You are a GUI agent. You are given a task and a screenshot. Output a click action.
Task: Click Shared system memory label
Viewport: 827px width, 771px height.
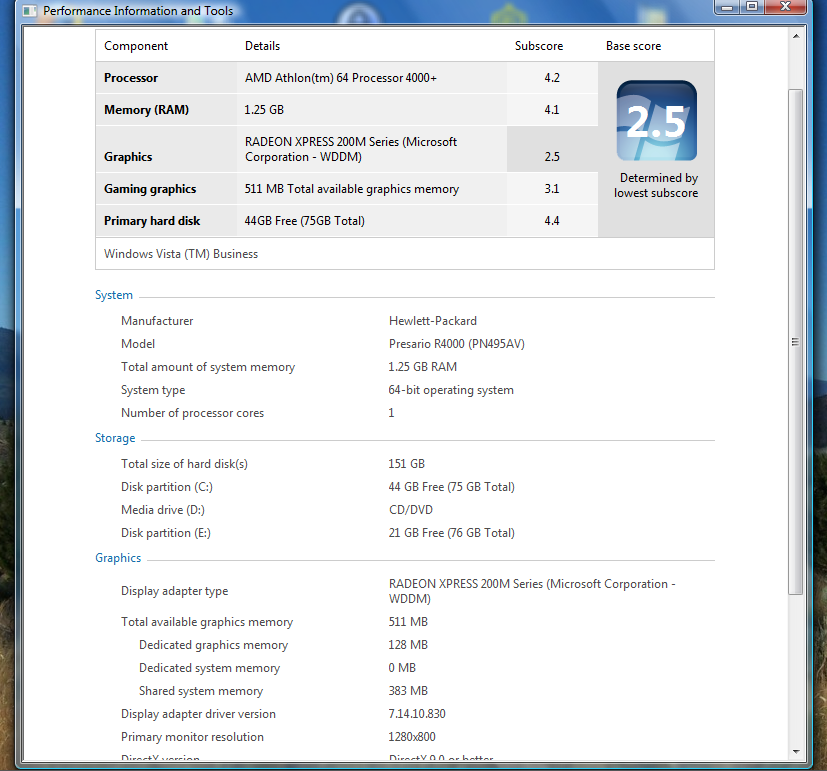[x=201, y=691]
